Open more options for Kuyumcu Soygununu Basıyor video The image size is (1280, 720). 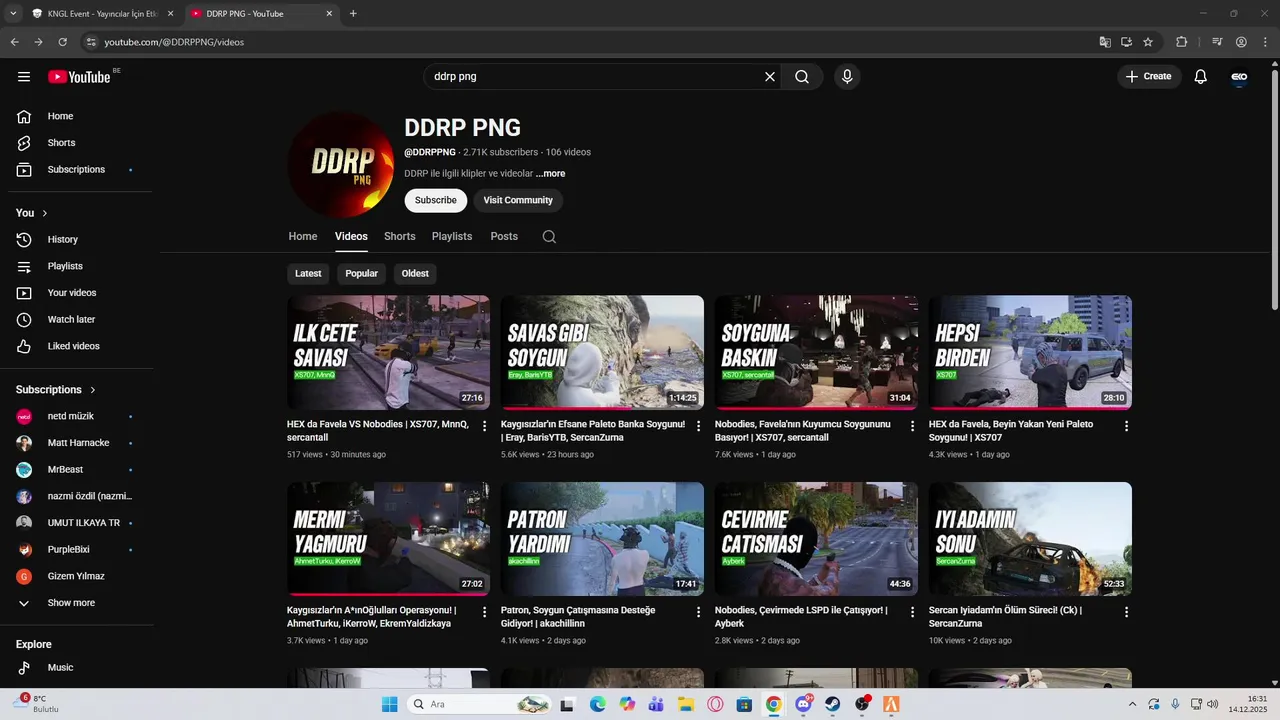(x=912, y=426)
